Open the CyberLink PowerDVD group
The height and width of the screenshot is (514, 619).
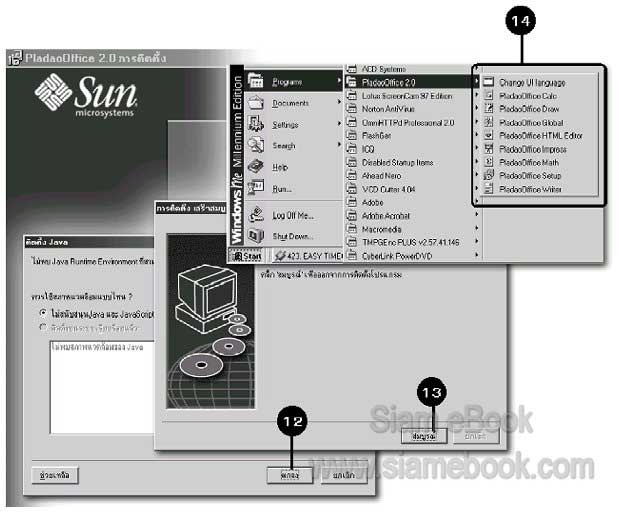pos(413,256)
